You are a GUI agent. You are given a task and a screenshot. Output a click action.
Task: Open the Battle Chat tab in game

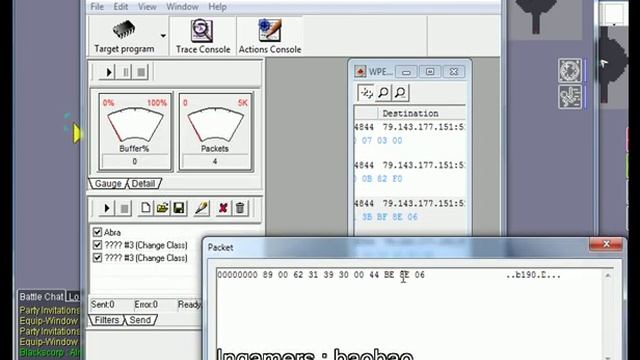click(41, 297)
